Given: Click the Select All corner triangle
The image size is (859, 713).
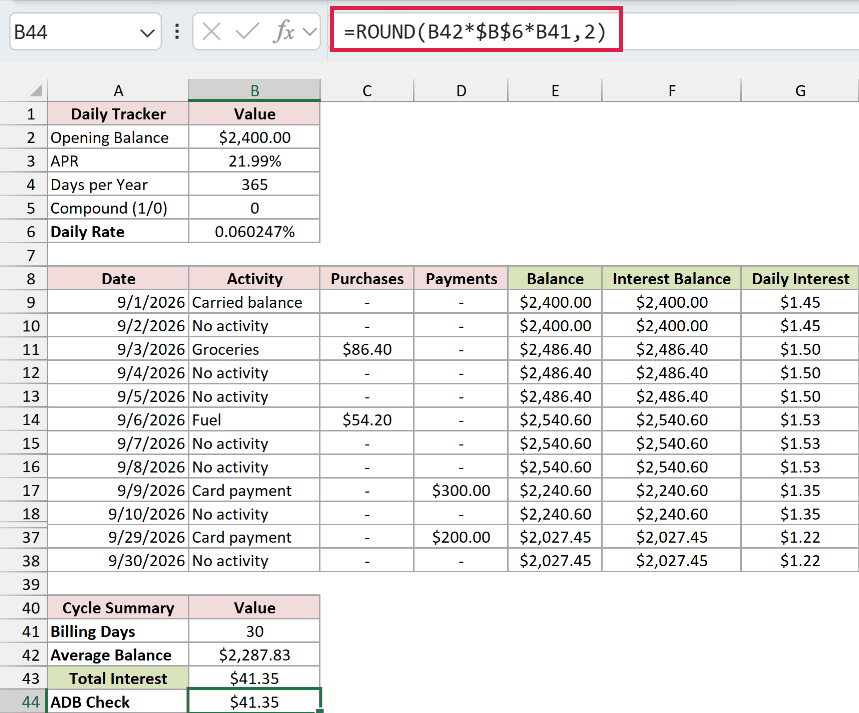Looking at the screenshot, I should click(36, 90).
